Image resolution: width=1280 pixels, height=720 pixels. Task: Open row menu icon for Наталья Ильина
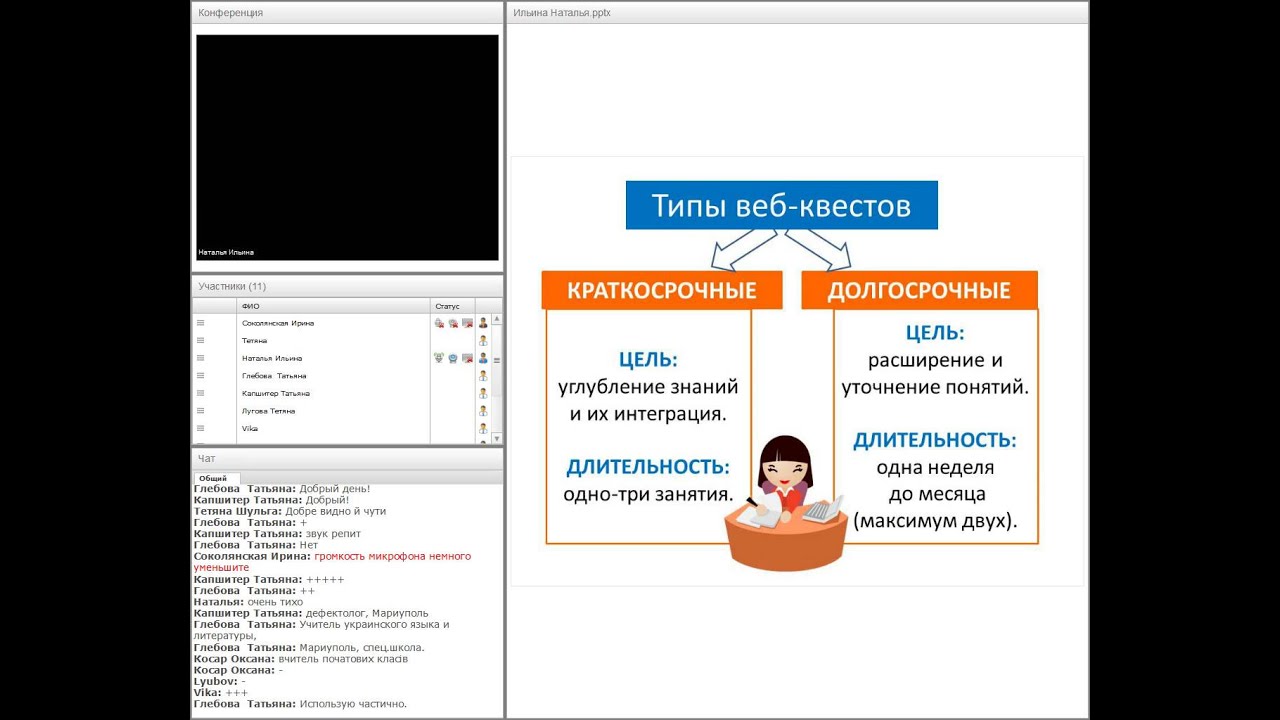point(200,358)
